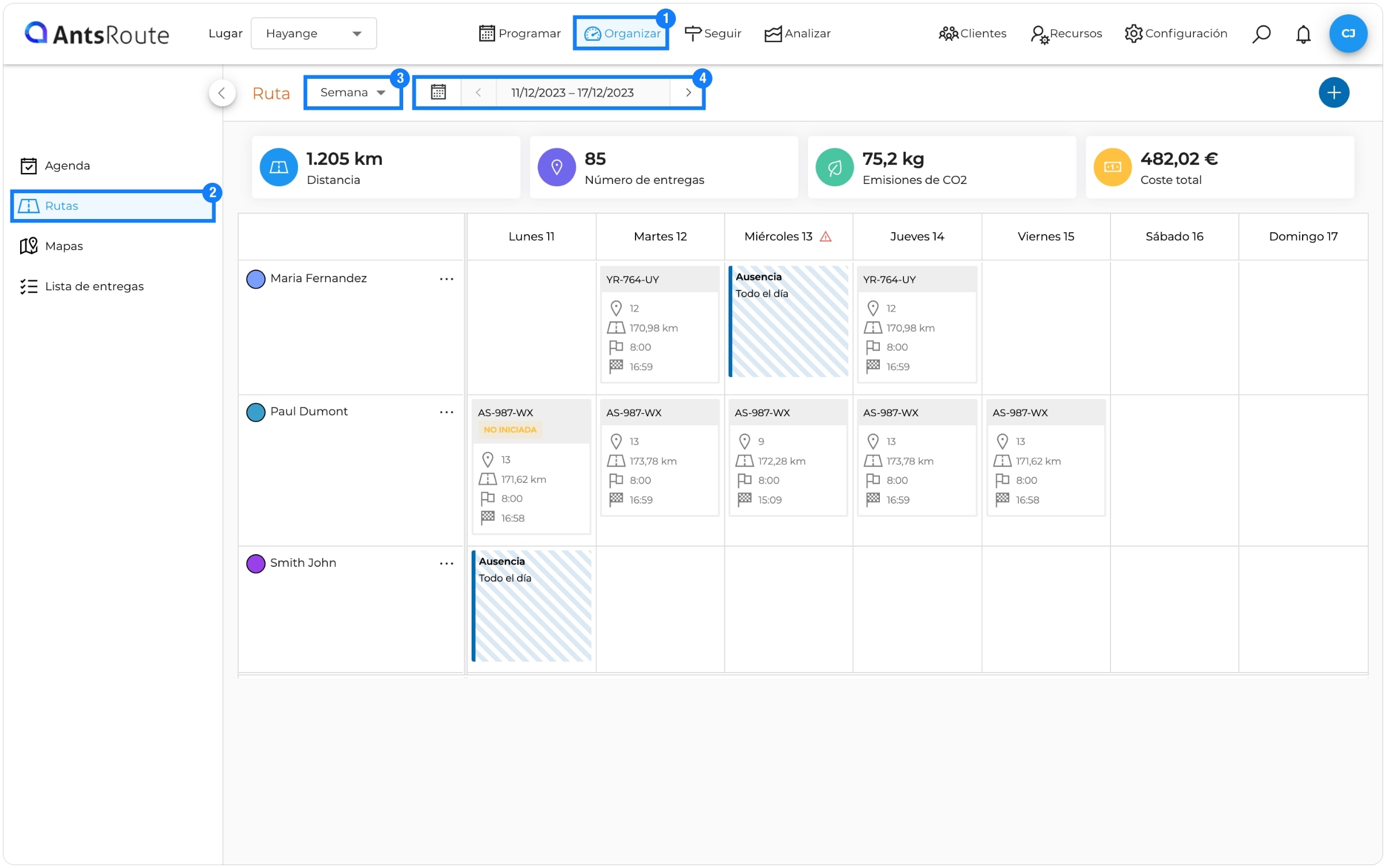
Task: Click the Maria Fernandez name
Action: tap(318, 278)
